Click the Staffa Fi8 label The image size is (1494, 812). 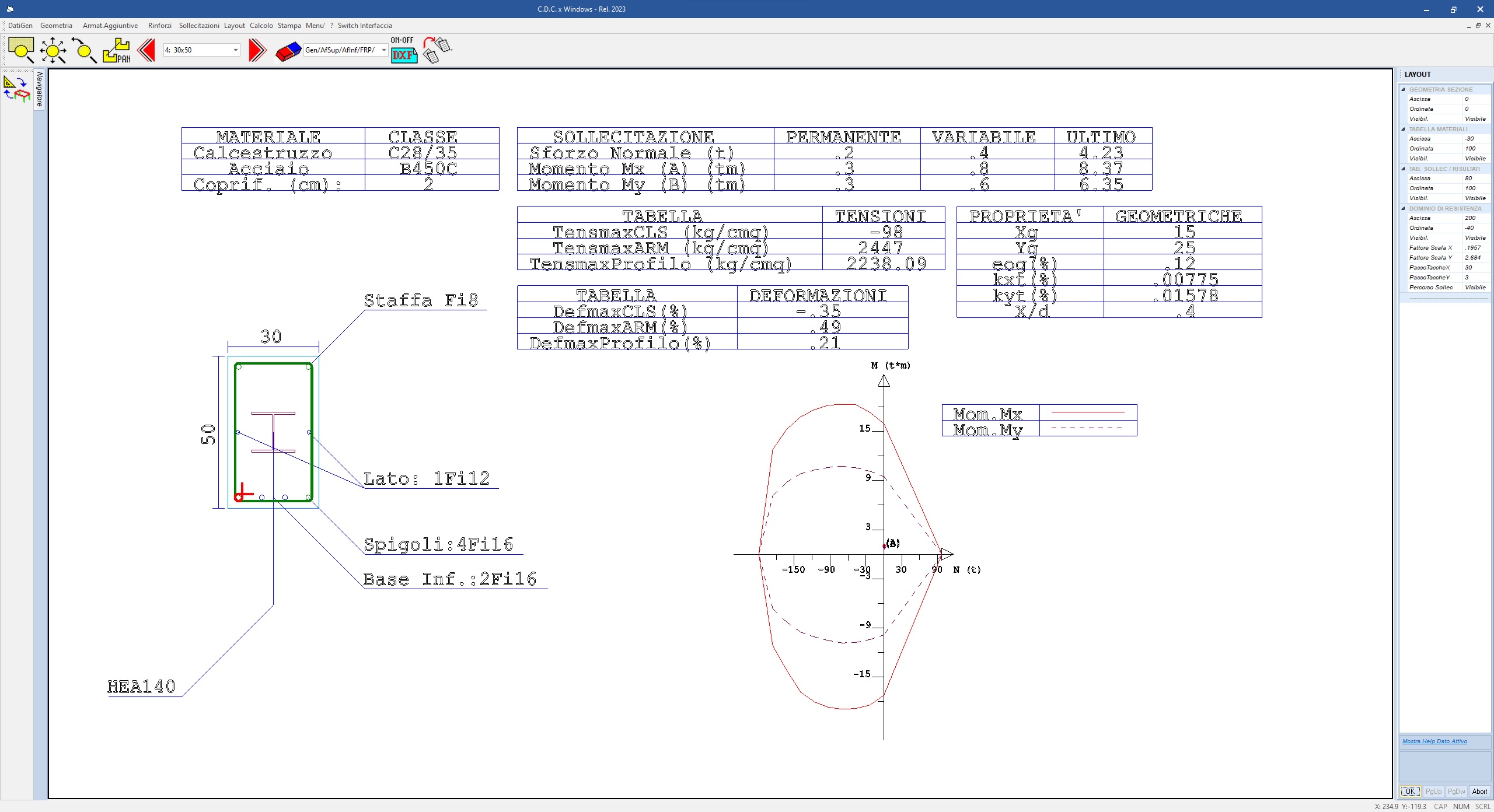[x=421, y=300]
